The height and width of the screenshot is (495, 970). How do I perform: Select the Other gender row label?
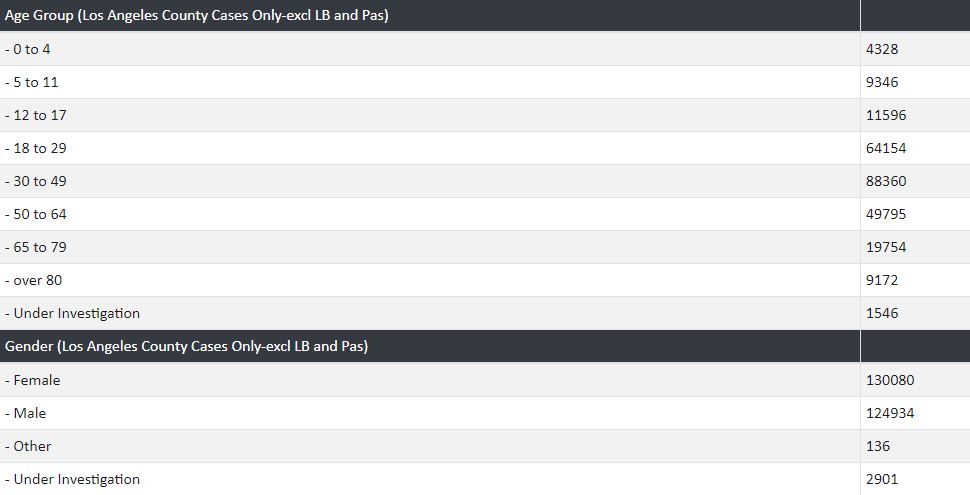click(28, 446)
